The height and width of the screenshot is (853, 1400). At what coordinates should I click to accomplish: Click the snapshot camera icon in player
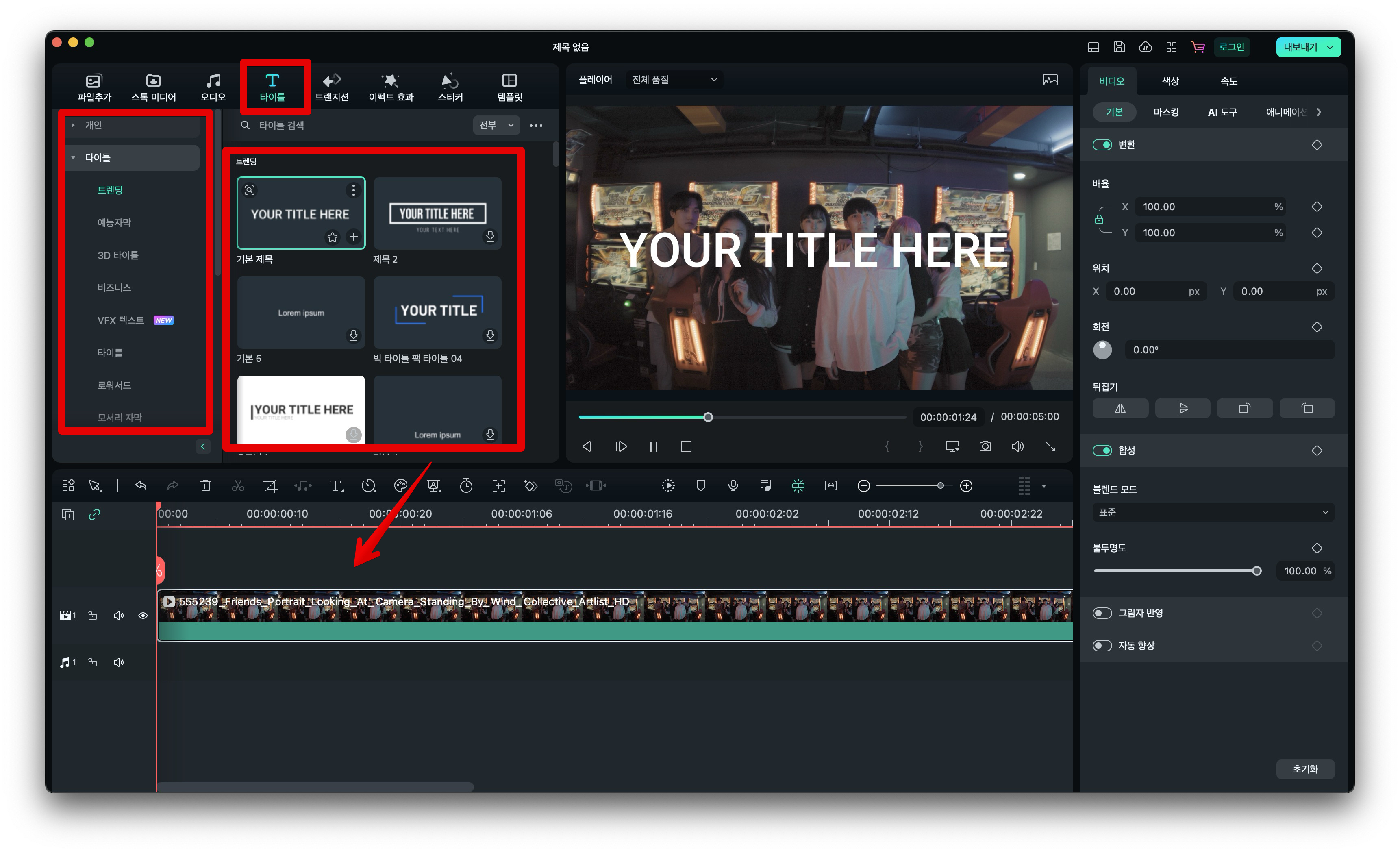click(x=985, y=447)
